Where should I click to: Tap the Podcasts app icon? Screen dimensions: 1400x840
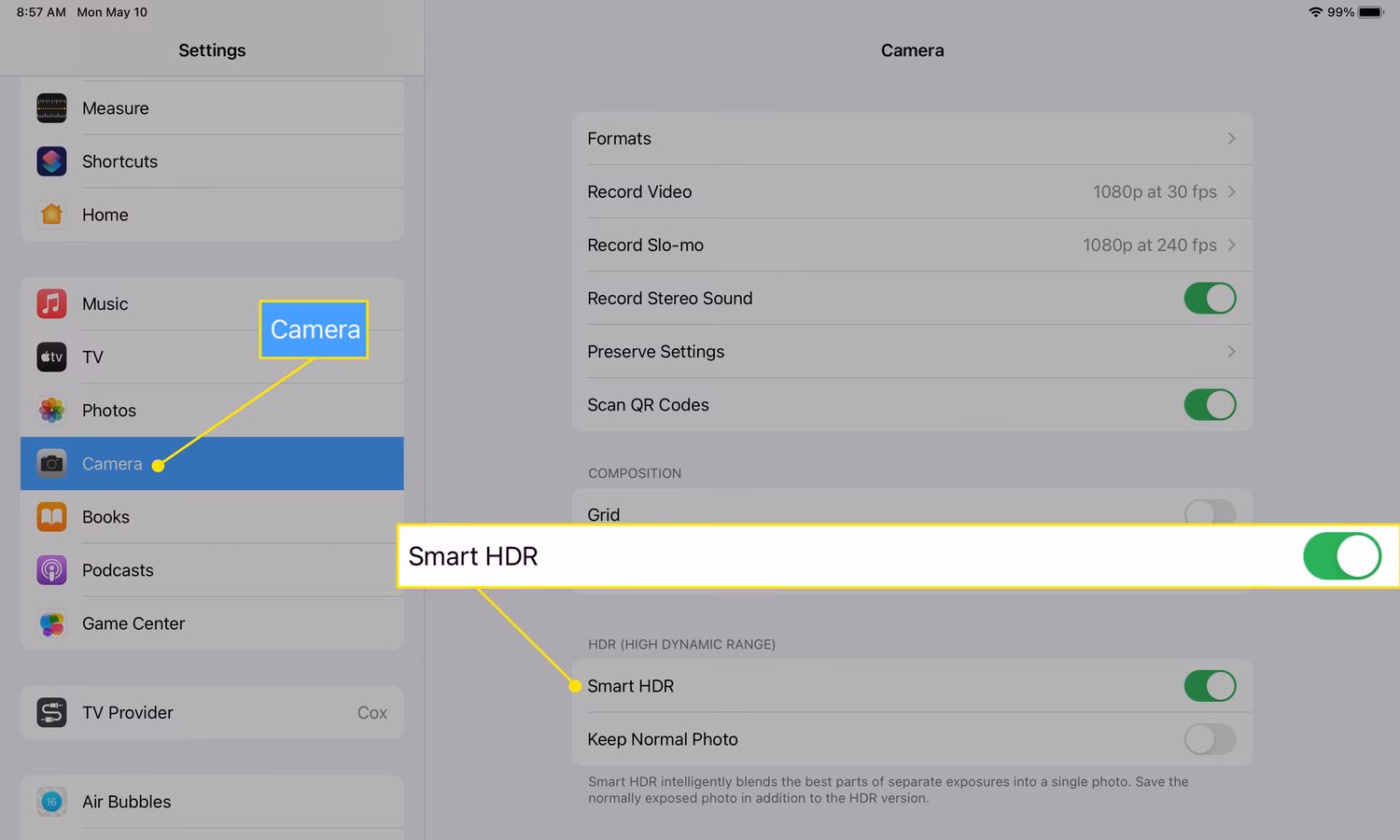51,570
